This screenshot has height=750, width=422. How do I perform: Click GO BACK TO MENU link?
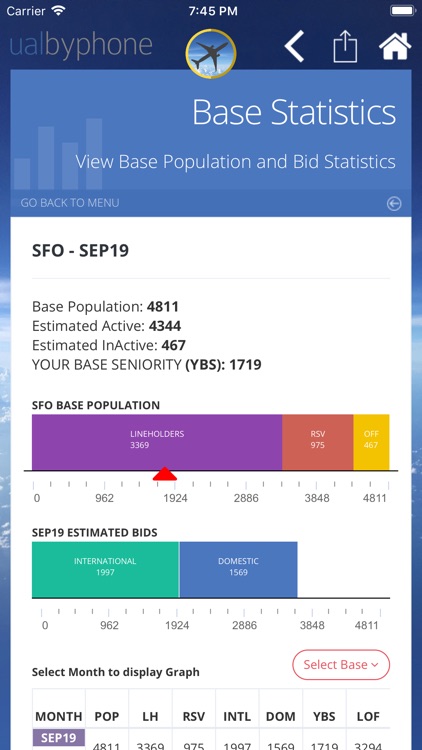[70, 203]
